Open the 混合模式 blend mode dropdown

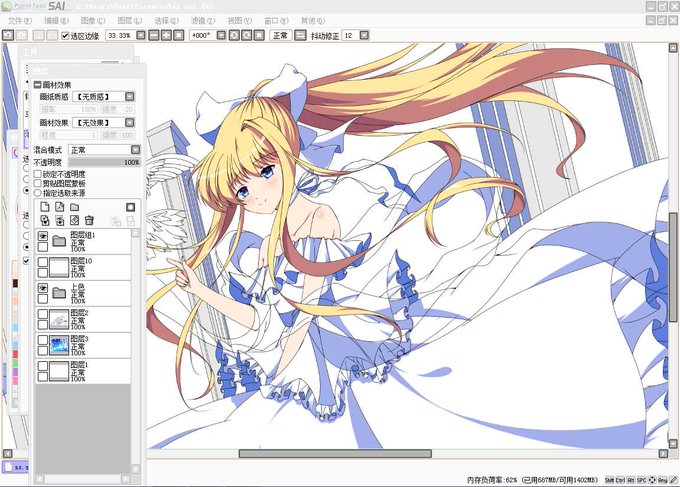(x=136, y=150)
